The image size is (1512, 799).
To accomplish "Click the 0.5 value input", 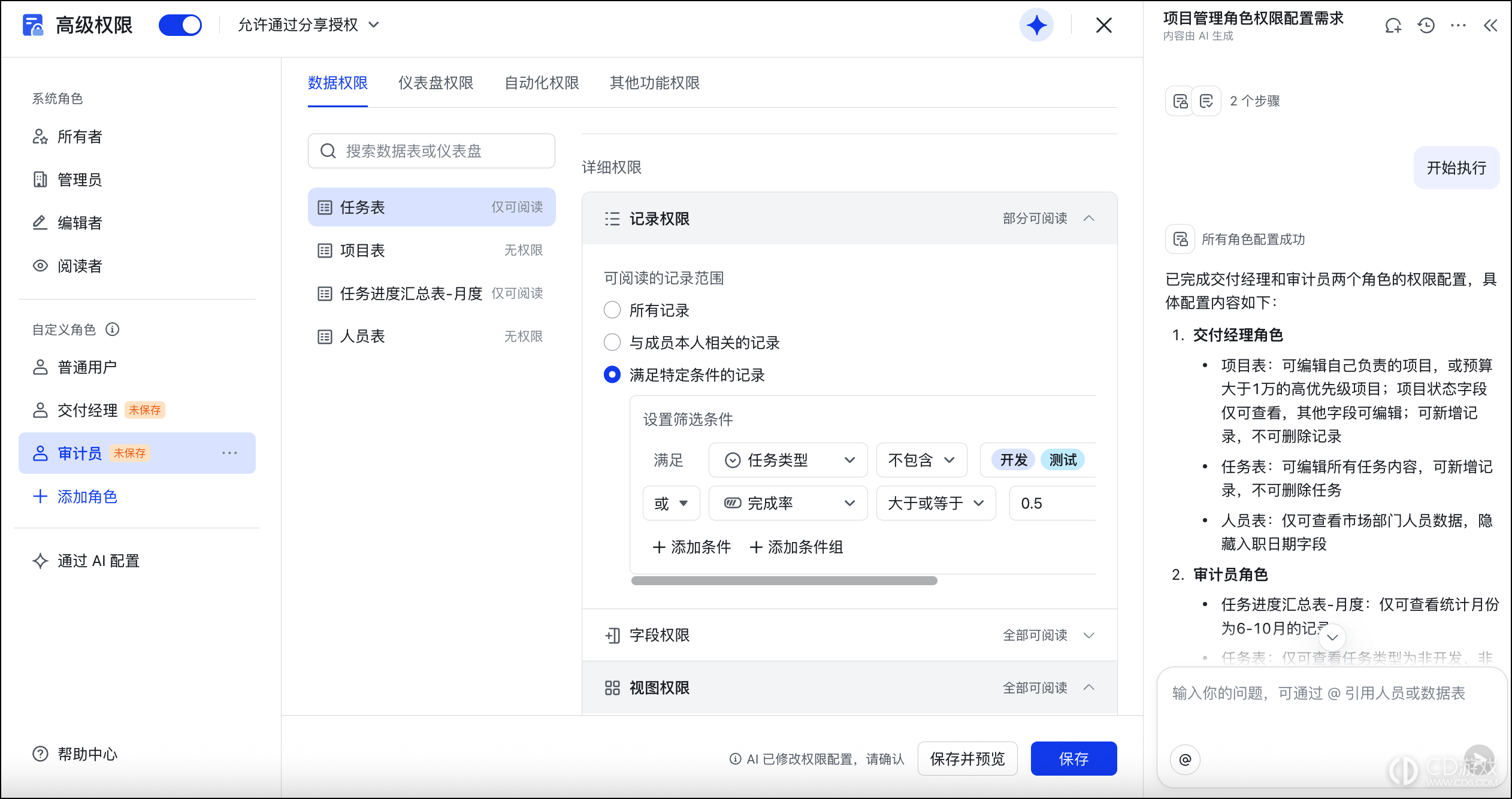I will pyautogui.click(x=1053, y=503).
